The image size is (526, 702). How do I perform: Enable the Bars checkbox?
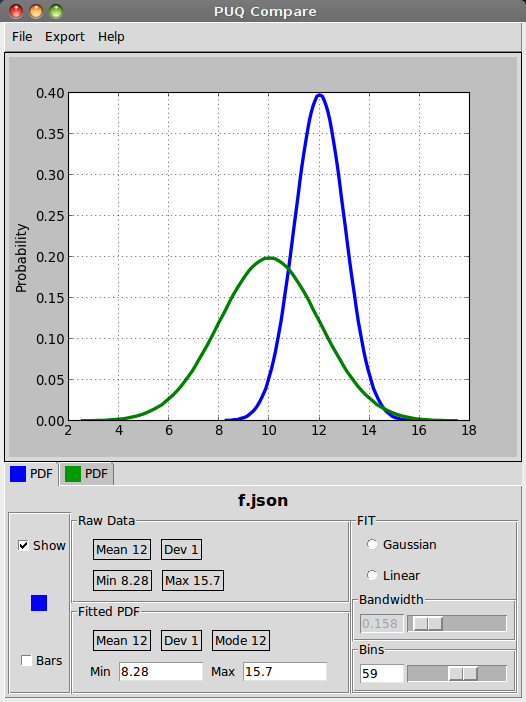click(26, 660)
